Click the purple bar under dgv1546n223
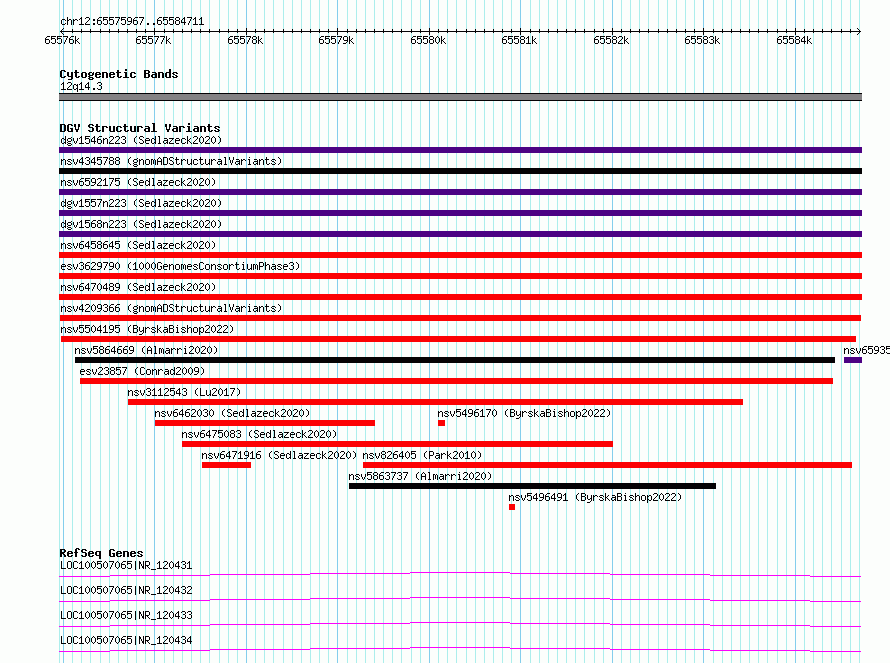The image size is (890, 663). pos(460,150)
